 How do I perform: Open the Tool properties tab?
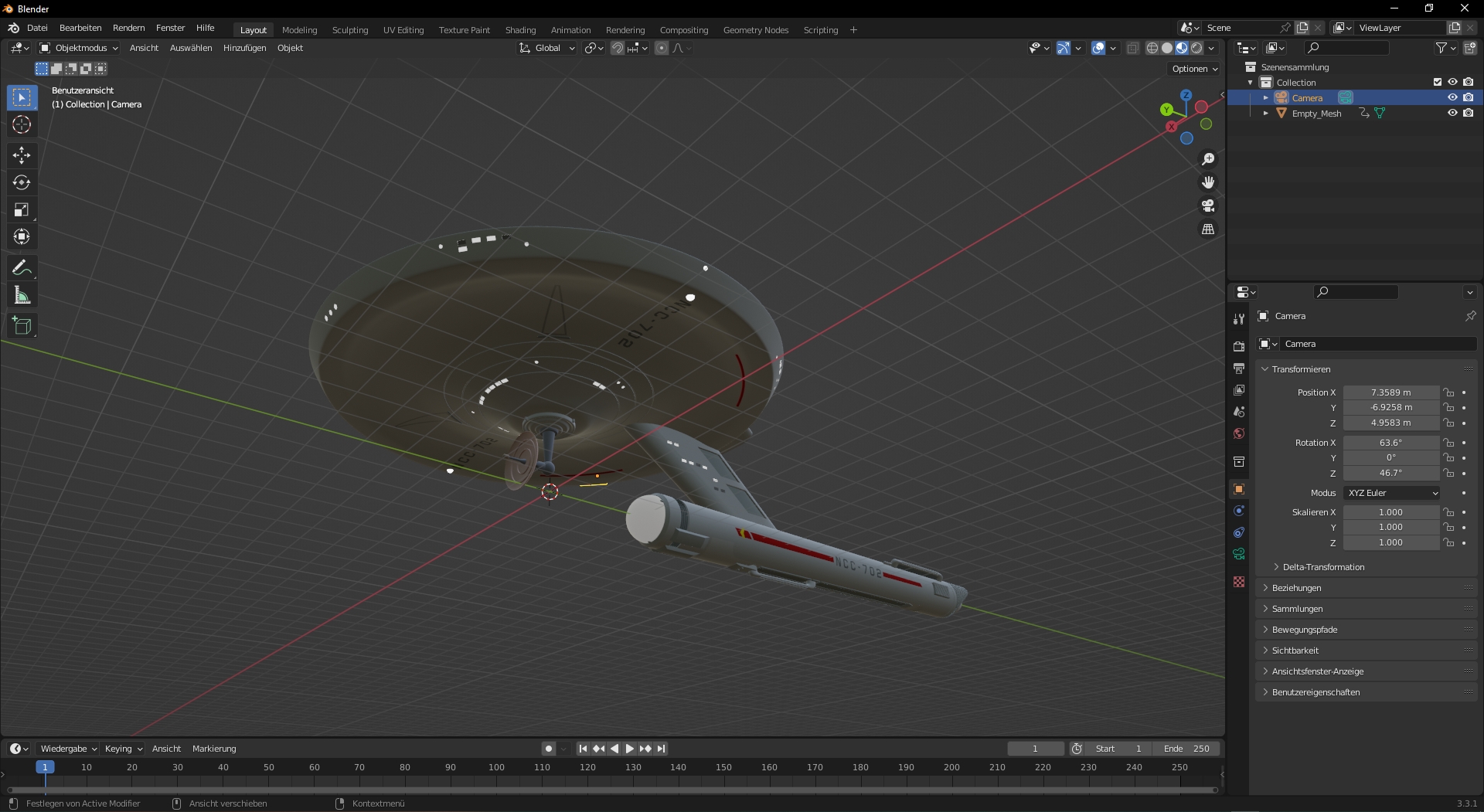1239,318
